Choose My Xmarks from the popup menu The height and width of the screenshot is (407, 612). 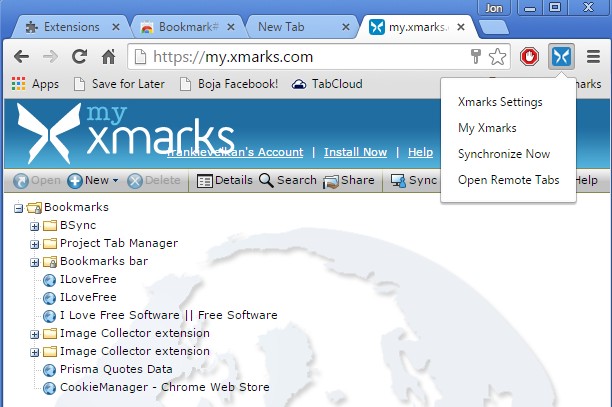[x=487, y=128]
